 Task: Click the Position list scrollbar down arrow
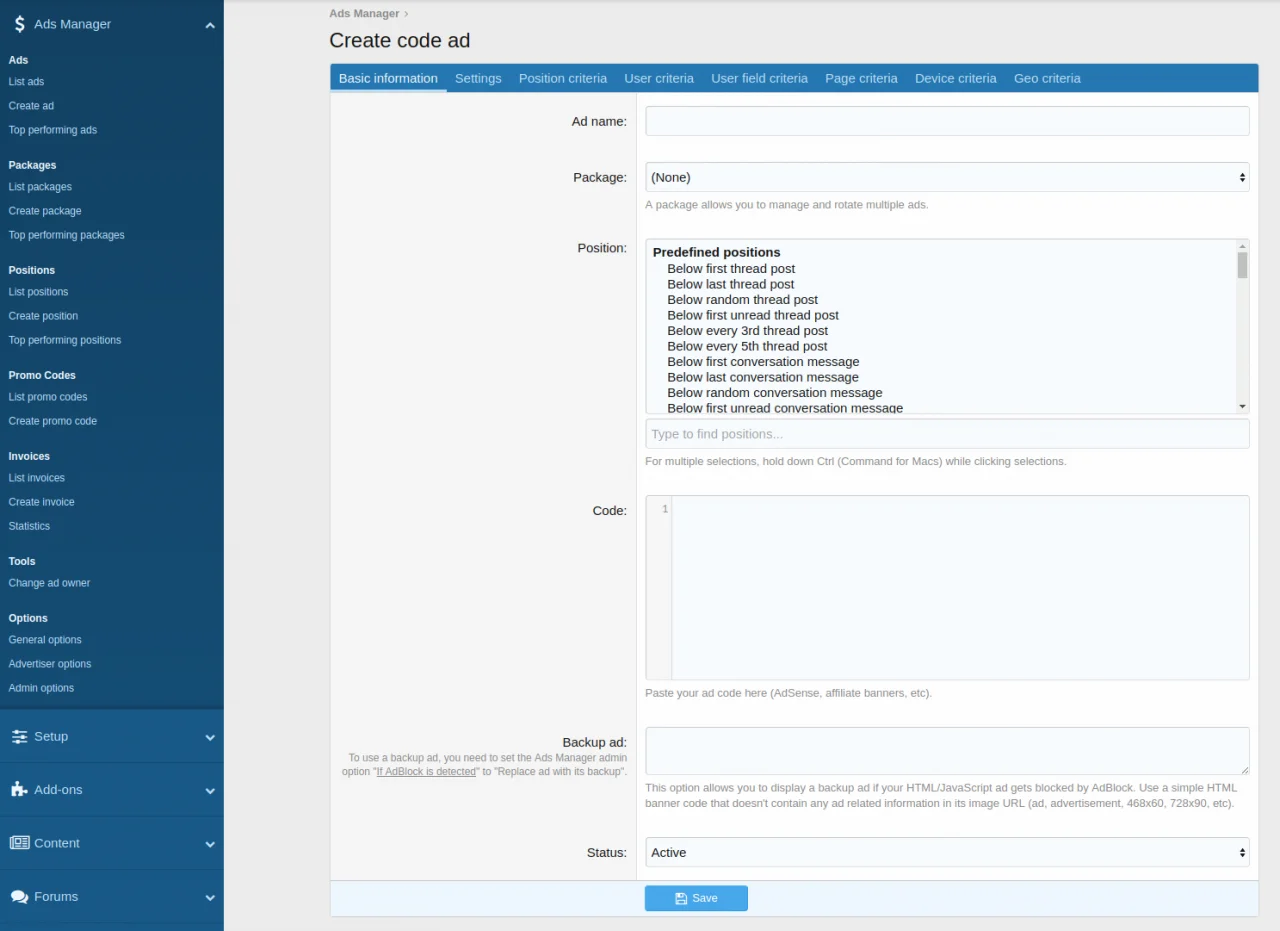(1242, 406)
